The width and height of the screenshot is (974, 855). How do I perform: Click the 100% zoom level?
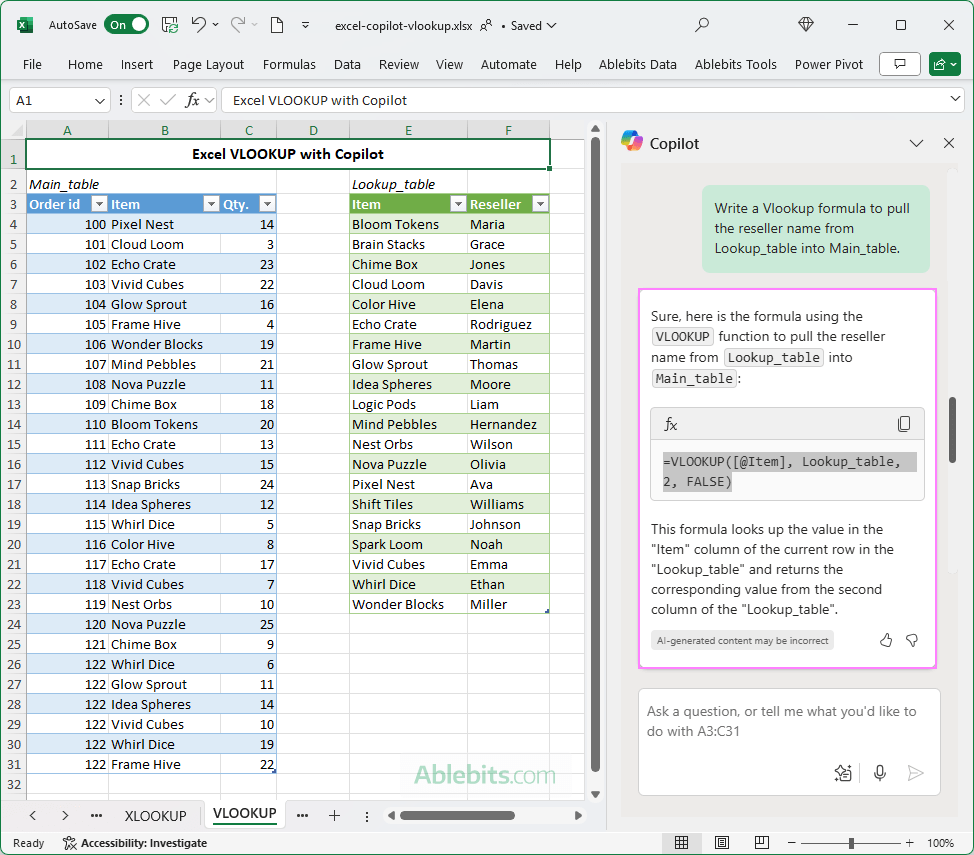940,843
